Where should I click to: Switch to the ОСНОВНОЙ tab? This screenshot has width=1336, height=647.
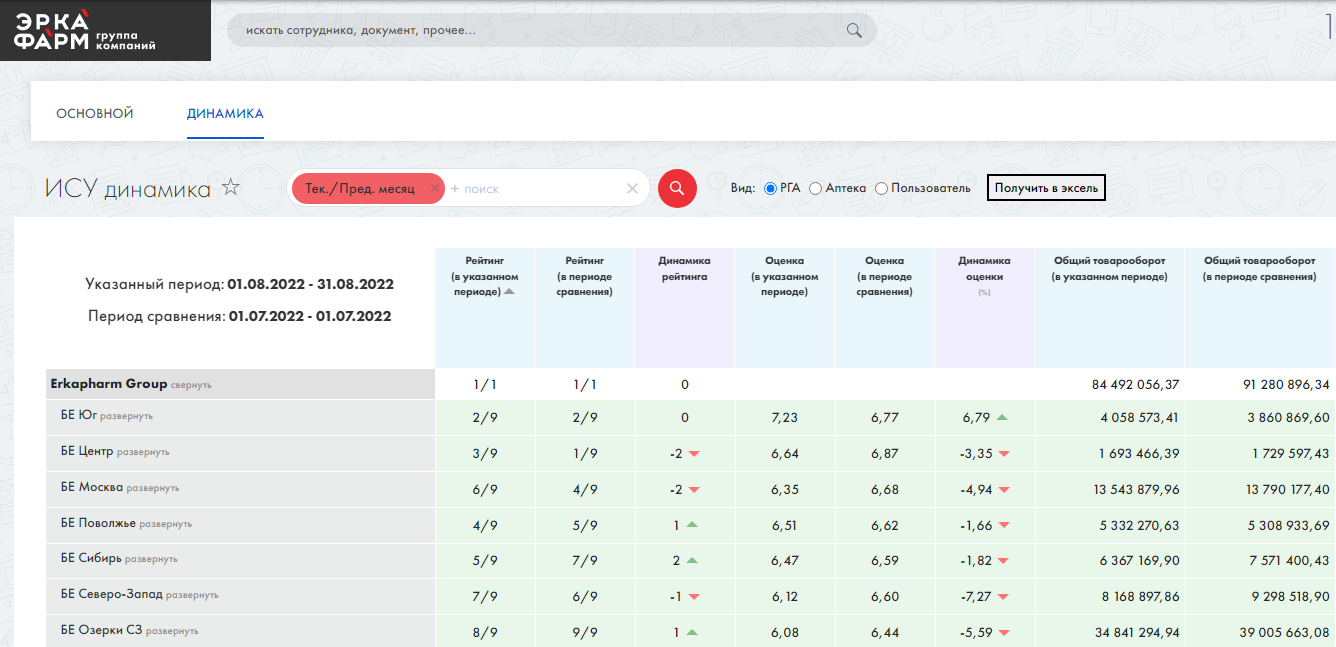(x=94, y=113)
